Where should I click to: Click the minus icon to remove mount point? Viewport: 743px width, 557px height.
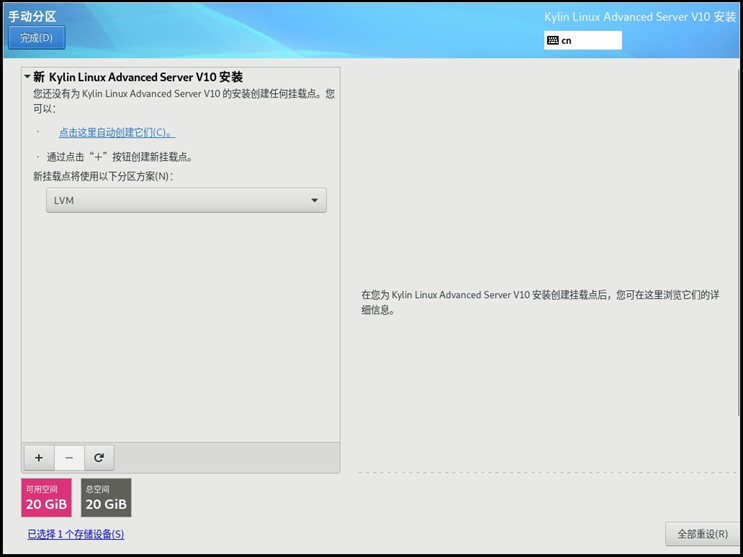point(69,458)
